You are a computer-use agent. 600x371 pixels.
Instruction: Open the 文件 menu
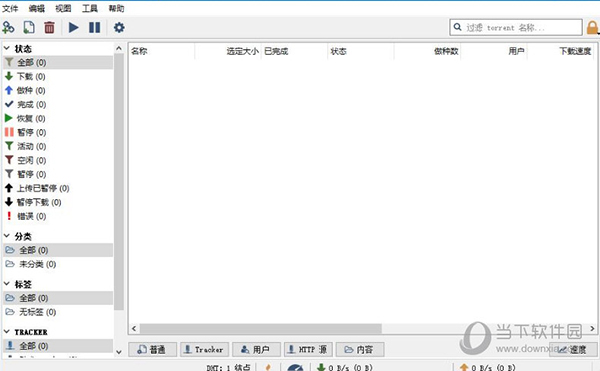pyautogui.click(x=10, y=8)
